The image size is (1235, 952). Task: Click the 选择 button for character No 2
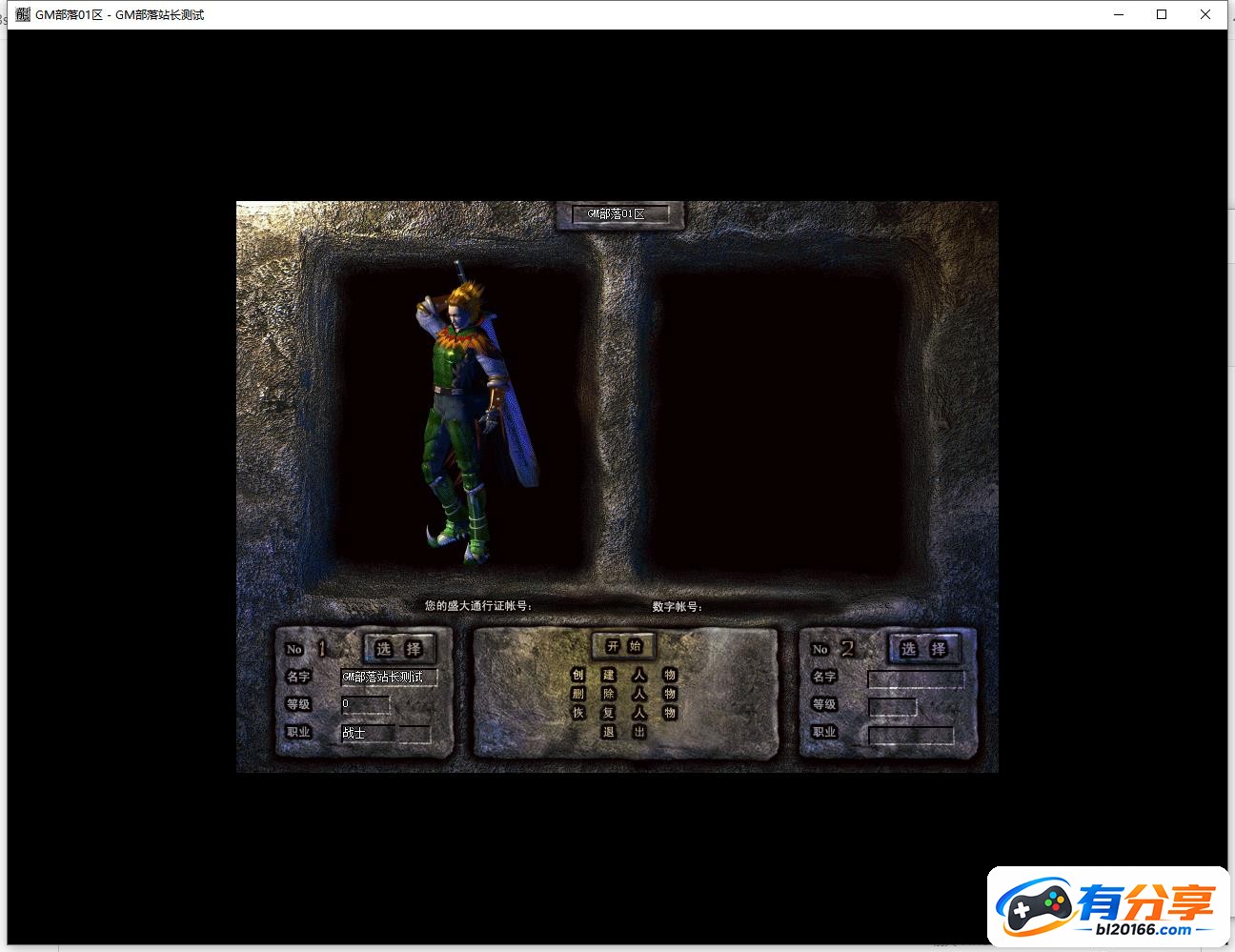(x=923, y=649)
